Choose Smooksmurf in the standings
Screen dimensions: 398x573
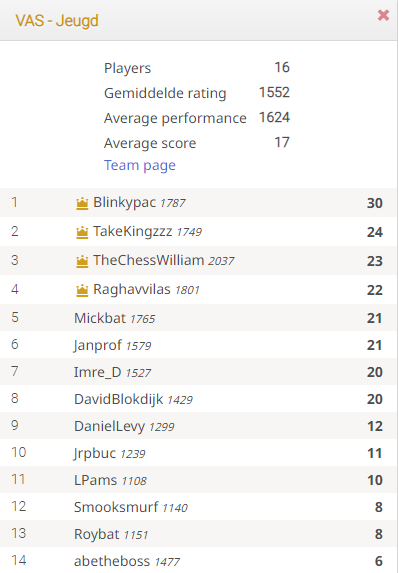[x=199, y=507]
